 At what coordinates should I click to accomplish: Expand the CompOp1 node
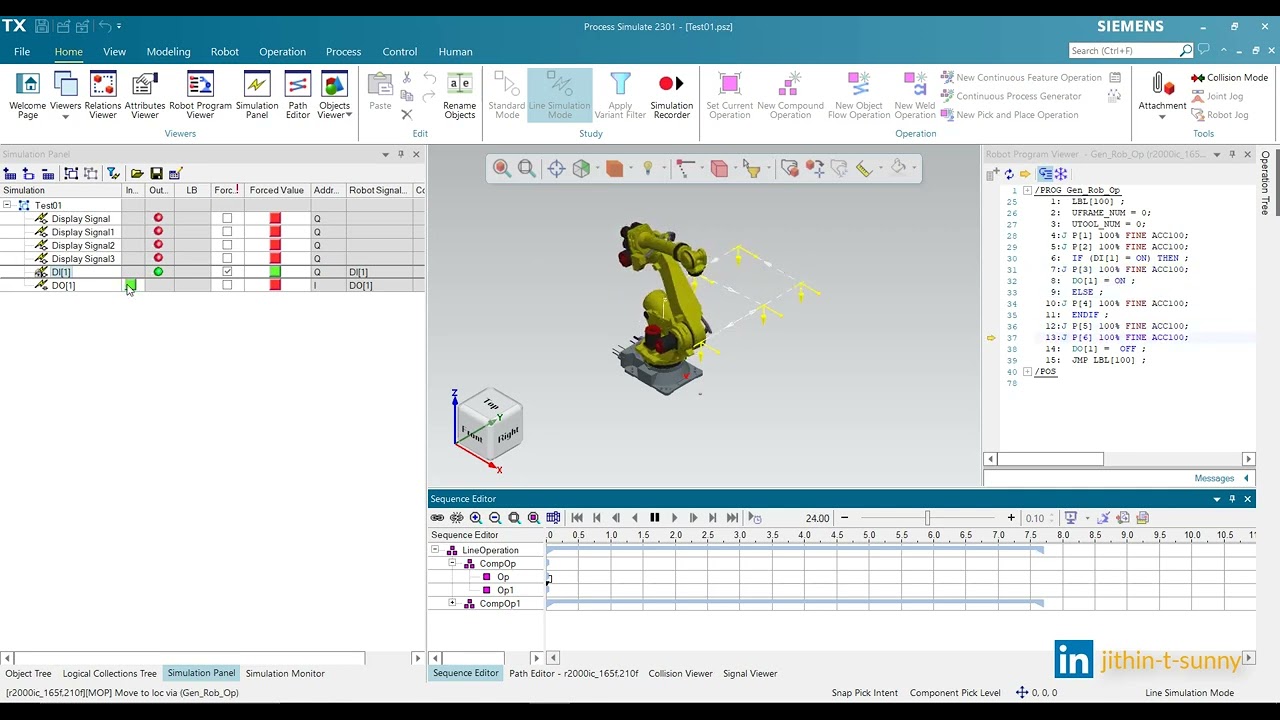click(x=452, y=603)
